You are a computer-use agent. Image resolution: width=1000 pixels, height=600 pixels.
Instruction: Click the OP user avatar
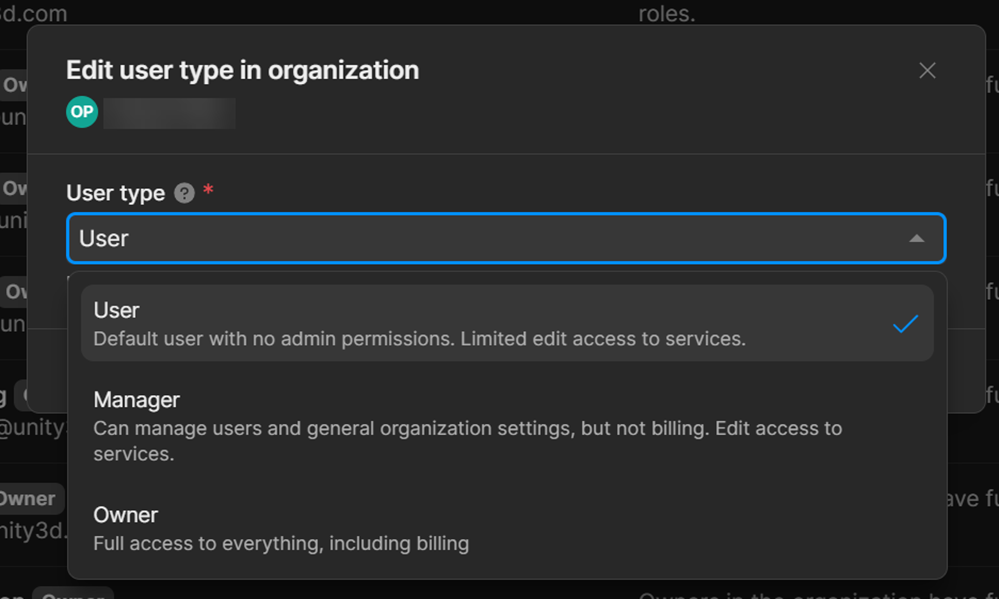click(x=82, y=112)
